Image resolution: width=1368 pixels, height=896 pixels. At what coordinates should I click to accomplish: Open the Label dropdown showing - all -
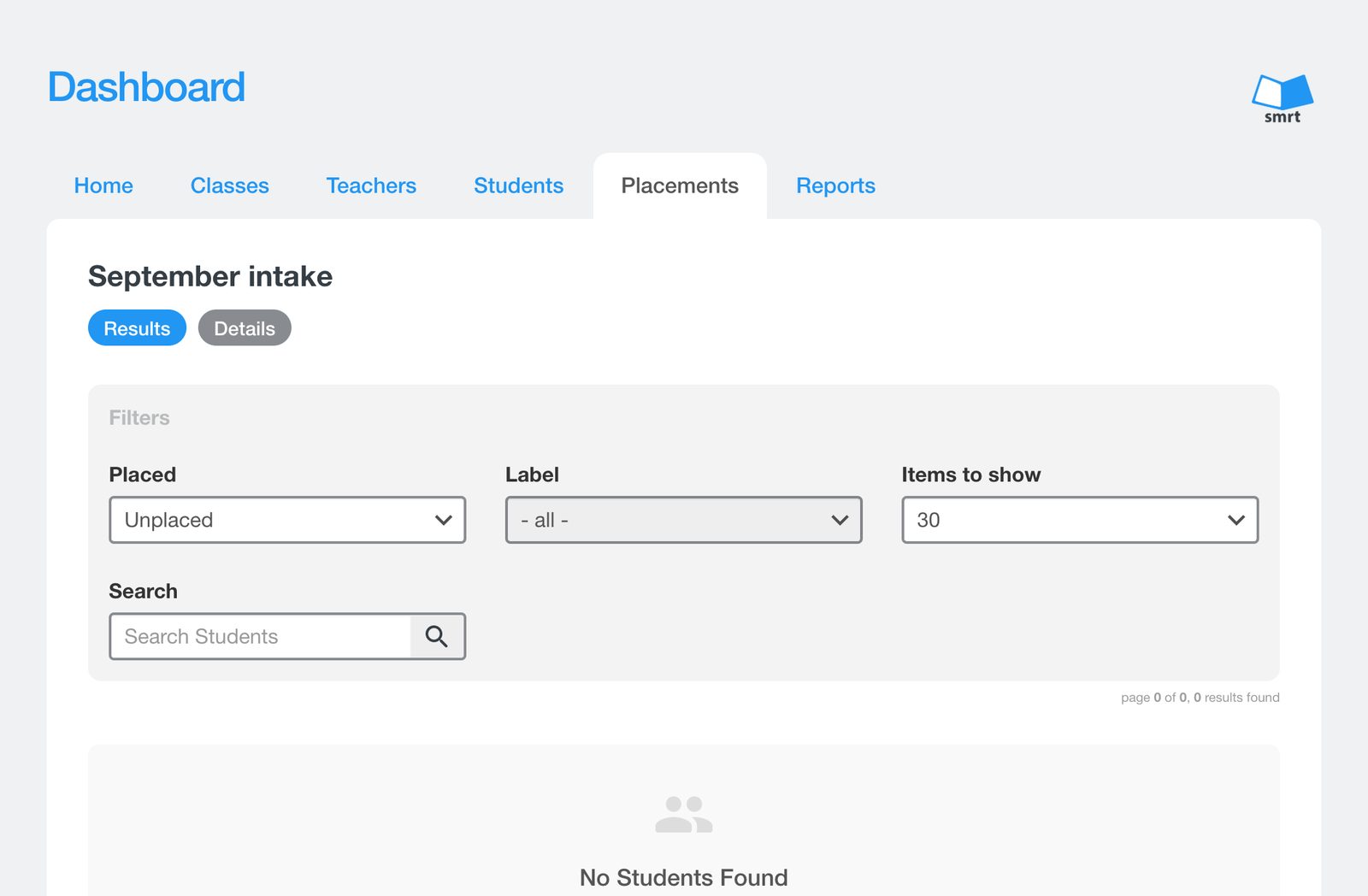click(684, 520)
